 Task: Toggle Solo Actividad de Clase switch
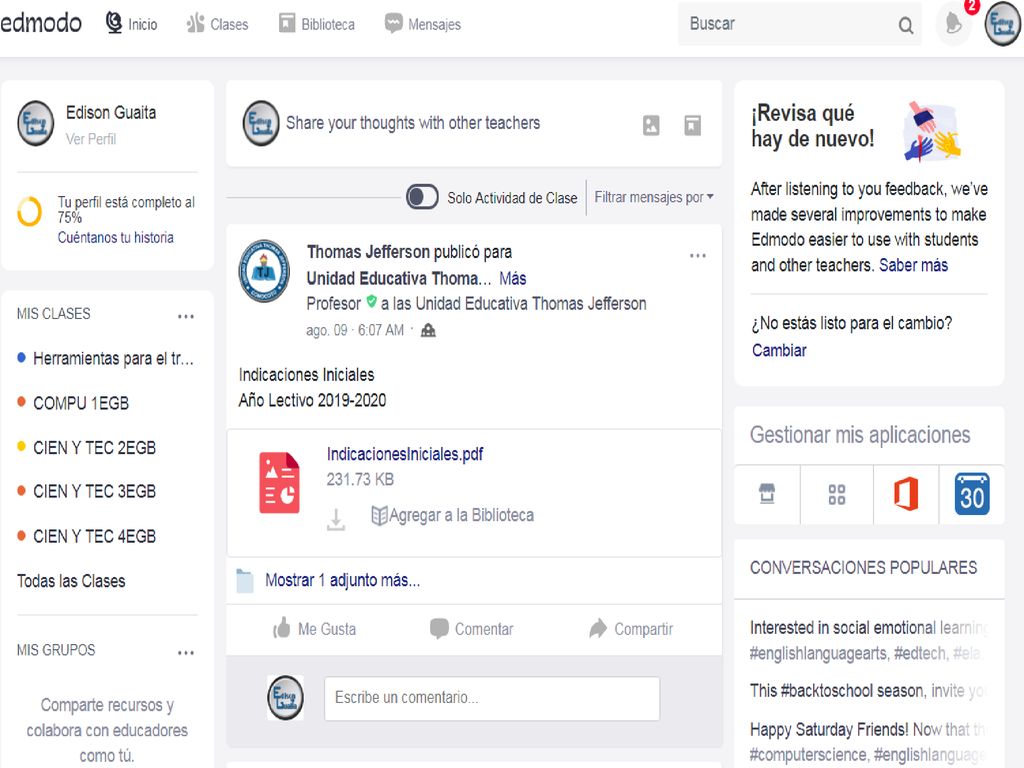pyautogui.click(x=422, y=197)
